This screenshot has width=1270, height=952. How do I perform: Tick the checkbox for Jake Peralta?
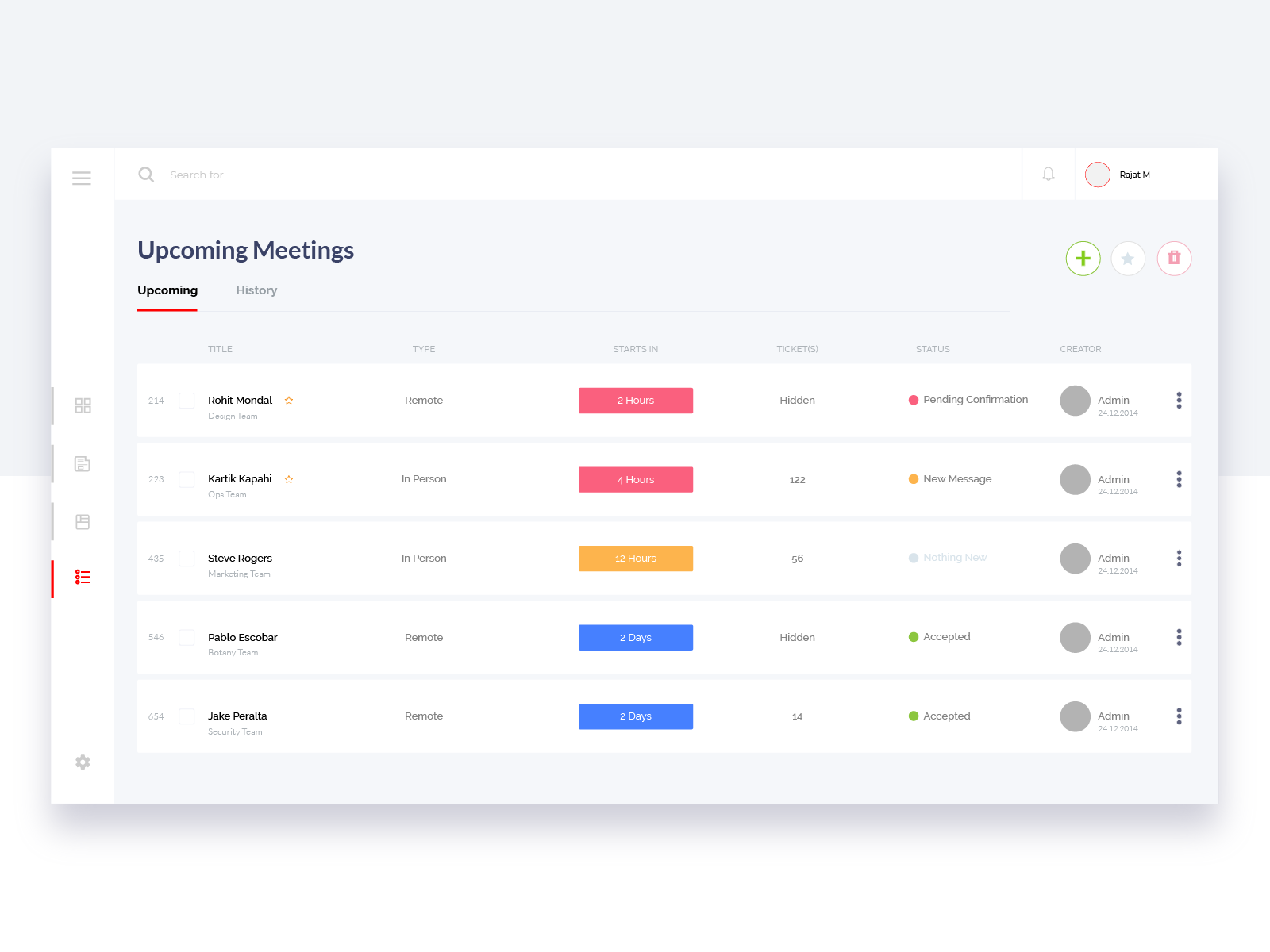pos(187,716)
